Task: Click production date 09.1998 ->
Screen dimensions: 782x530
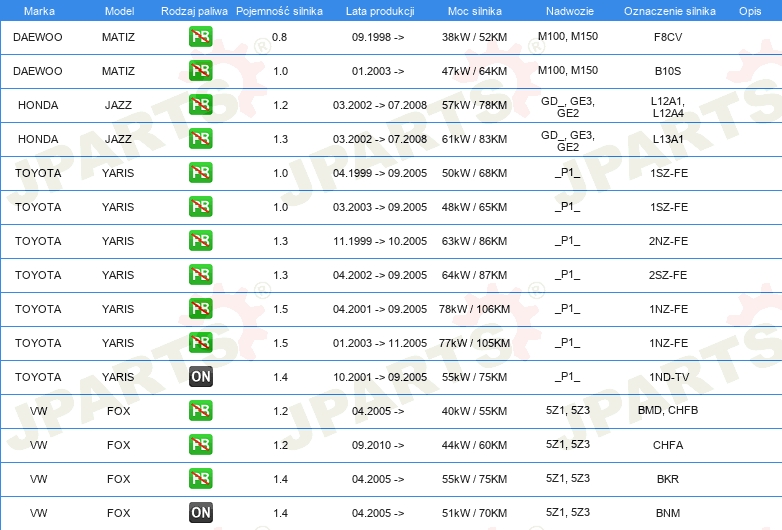Action: tap(378, 37)
